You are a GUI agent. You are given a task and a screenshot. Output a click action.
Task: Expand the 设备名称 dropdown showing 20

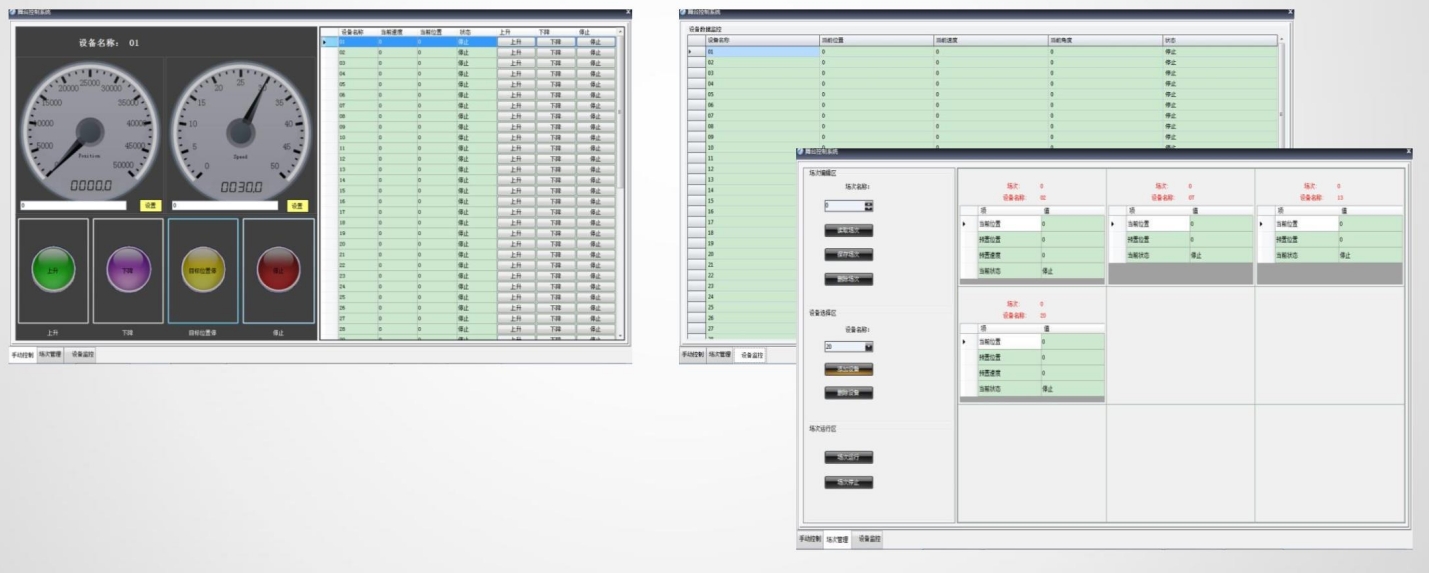pyautogui.click(x=868, y=347)
